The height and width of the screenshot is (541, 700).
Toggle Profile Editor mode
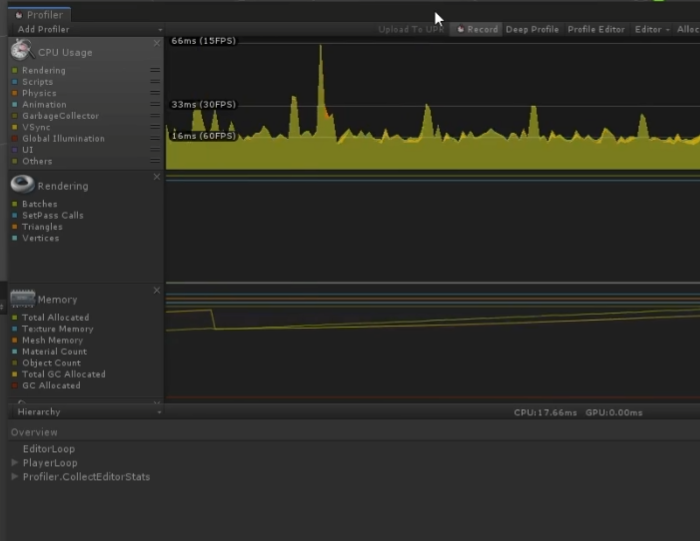coord(596,29)
